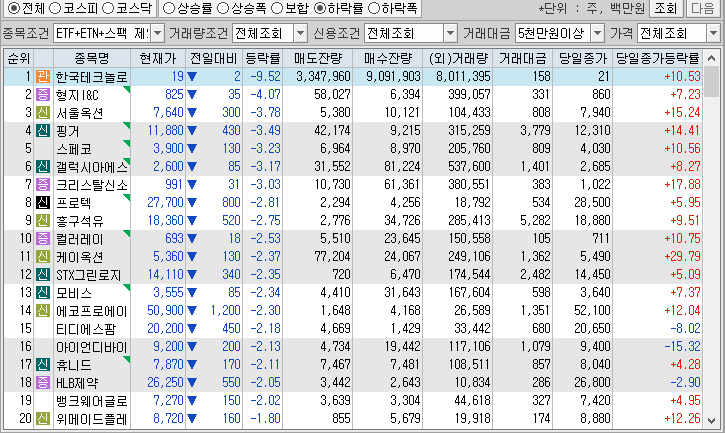Click the 신 badge beside 갤럭시아에스
This screenshot has height=433, width=725.
pyautogui.click(x=43, y=167)
